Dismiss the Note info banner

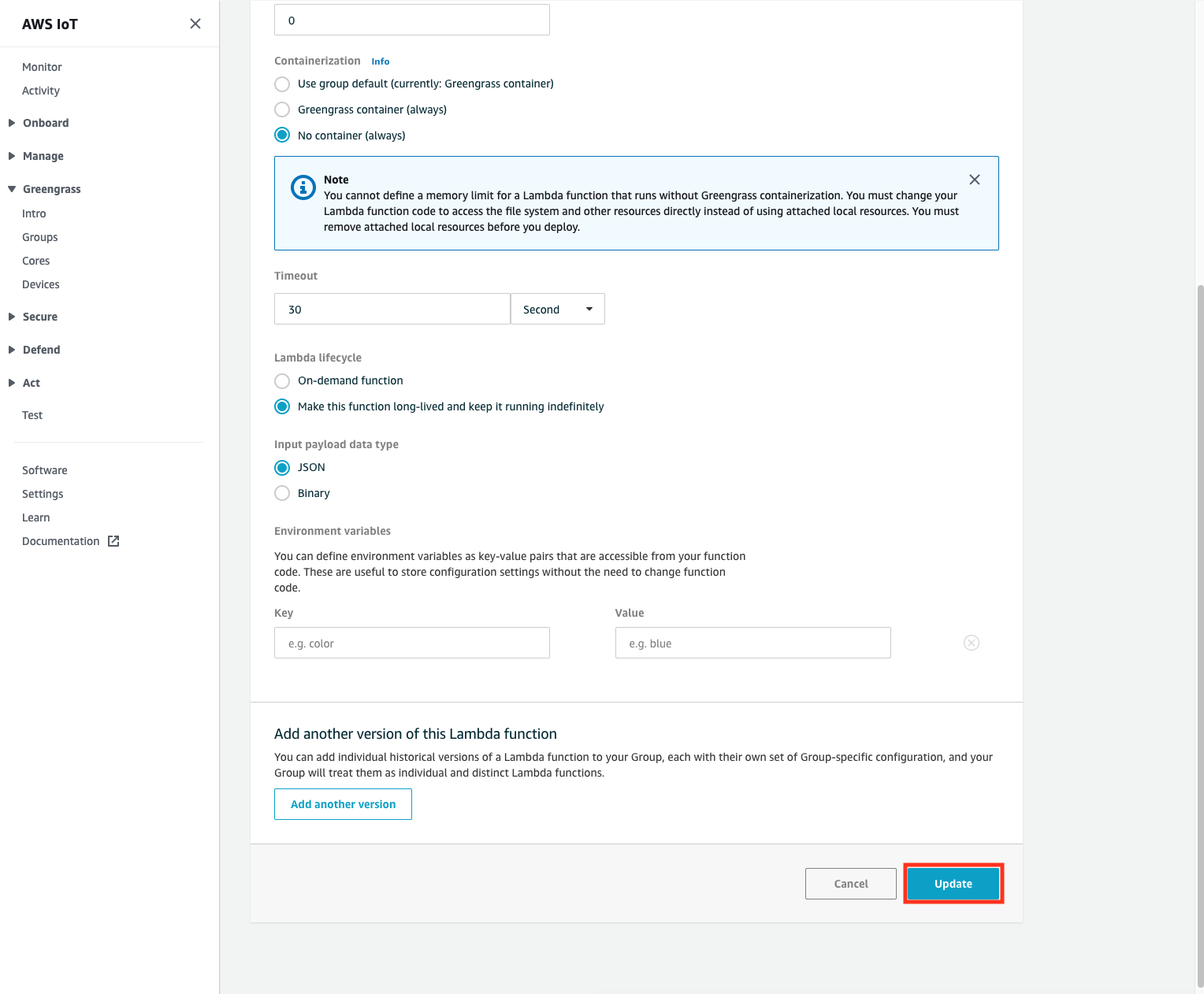pyautogui.click(x=975, y=180)
